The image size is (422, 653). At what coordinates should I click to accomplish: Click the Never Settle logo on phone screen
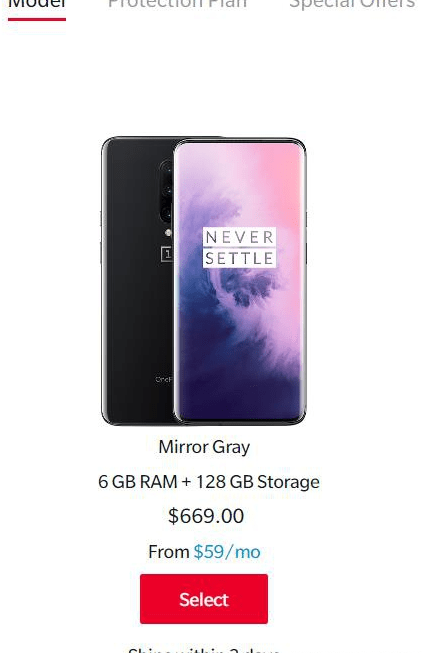pos(240,248)
